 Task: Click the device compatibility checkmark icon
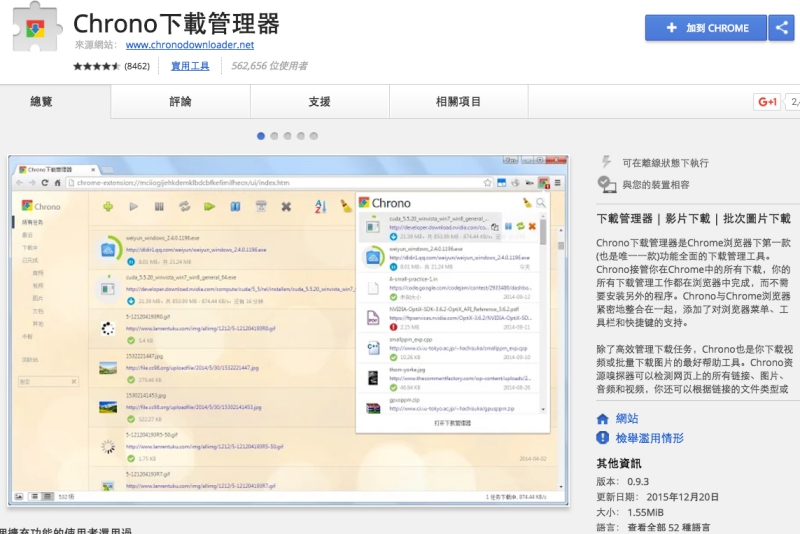tap(606, 184)
